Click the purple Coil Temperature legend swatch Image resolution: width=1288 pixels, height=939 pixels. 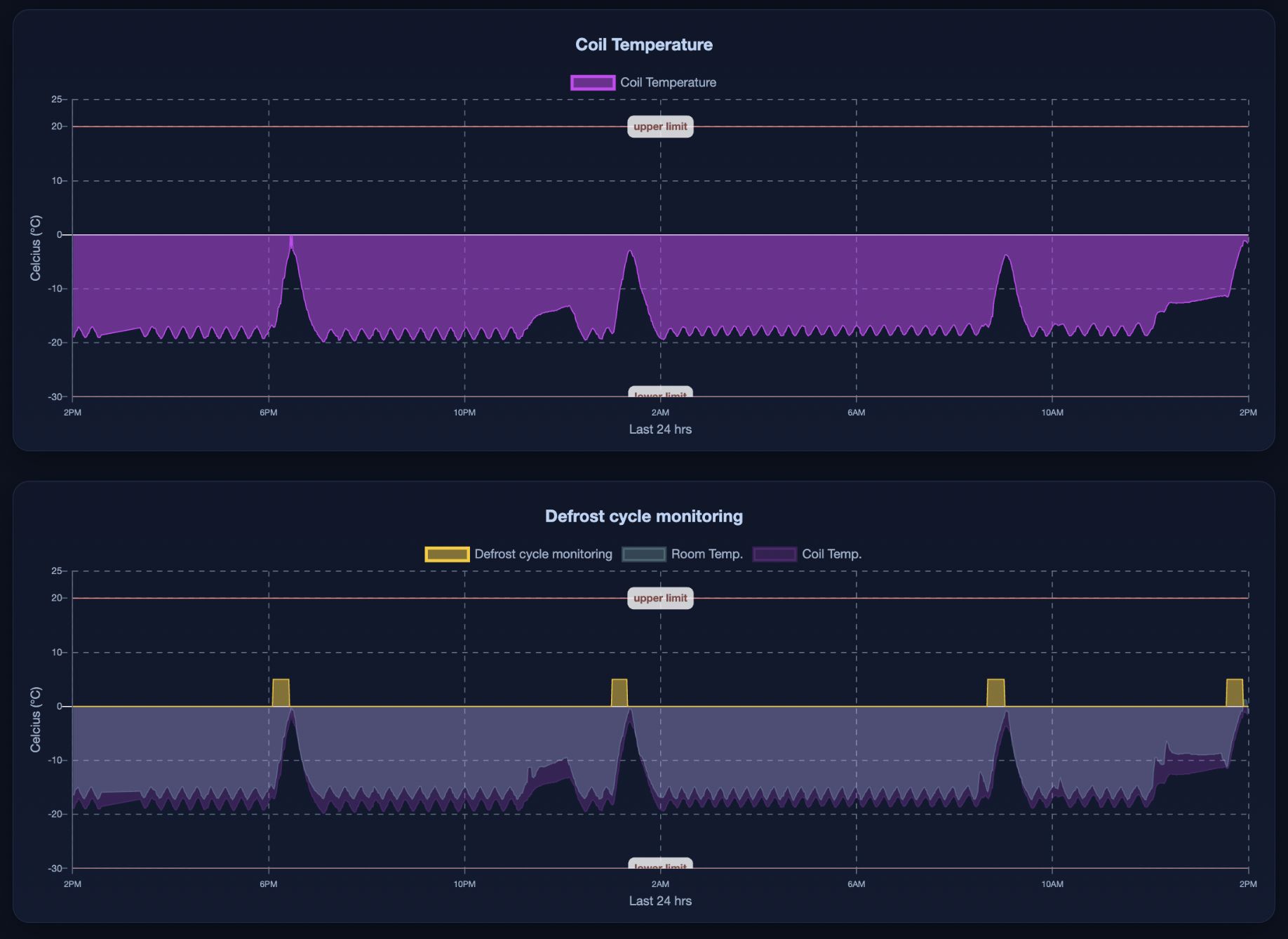593,82
